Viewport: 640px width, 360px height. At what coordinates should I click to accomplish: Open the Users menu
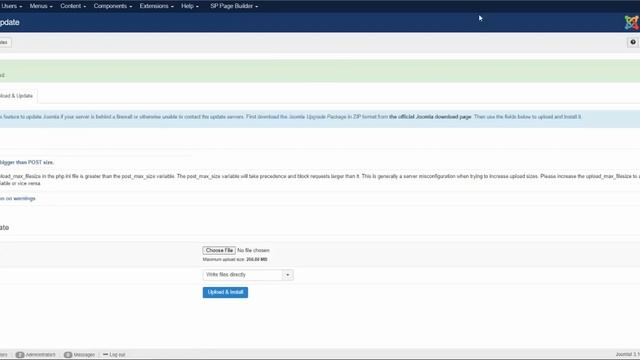pyautogui.click(x=11, y=6)
